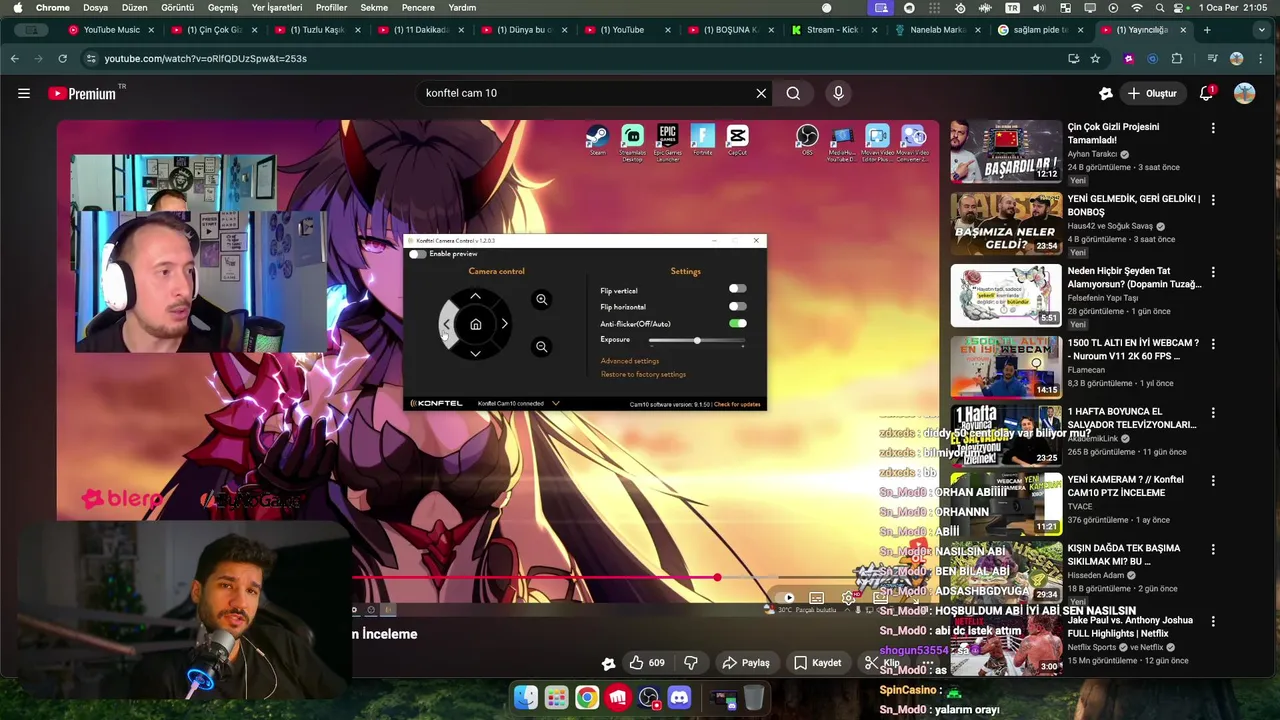Viewport: 1280px width, 720px height.
Task: Click the Kaydet save button
Action: pyautogui.click(x=817, y=663)
